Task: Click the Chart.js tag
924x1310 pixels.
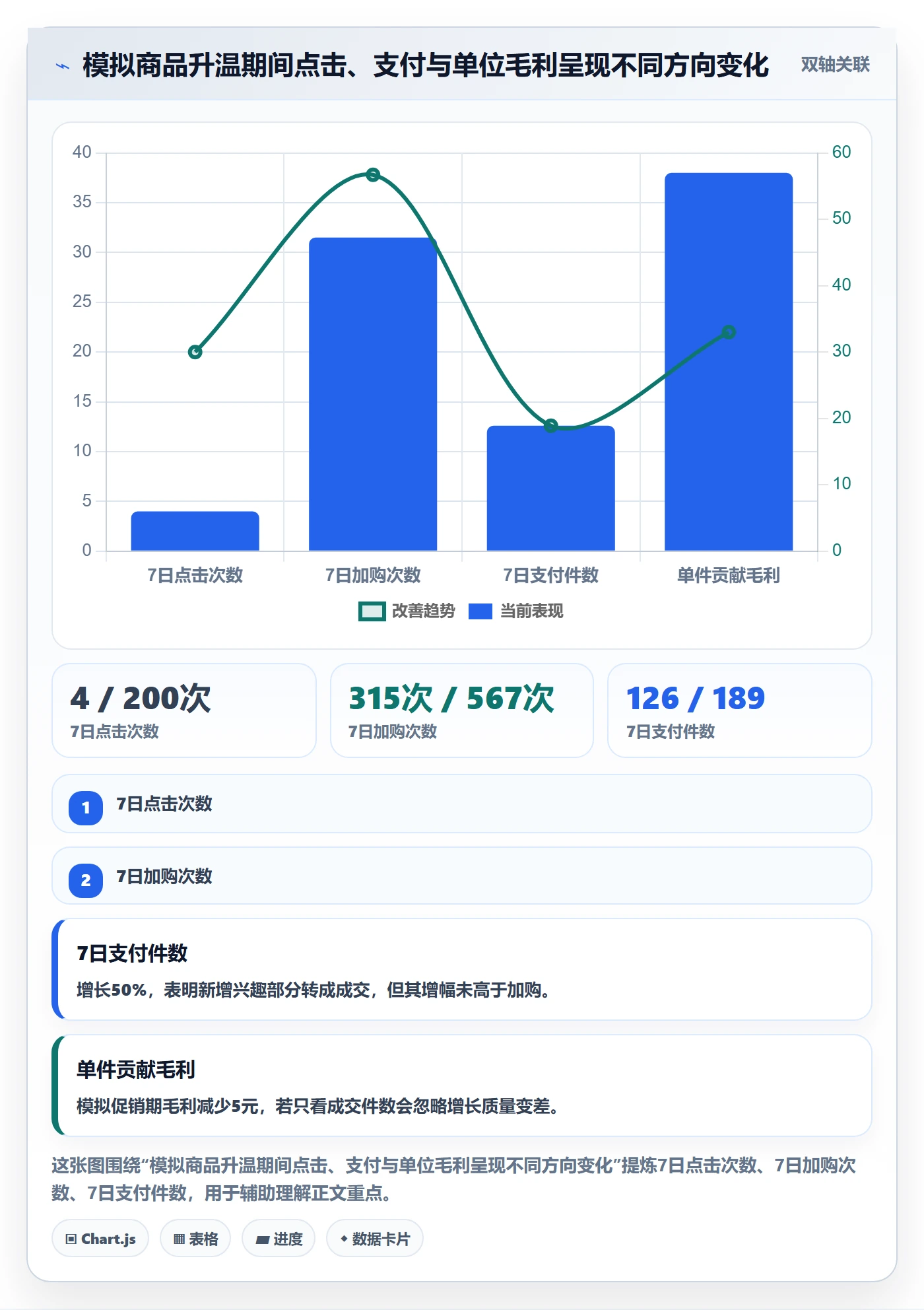Action: tap(100, 1239)
